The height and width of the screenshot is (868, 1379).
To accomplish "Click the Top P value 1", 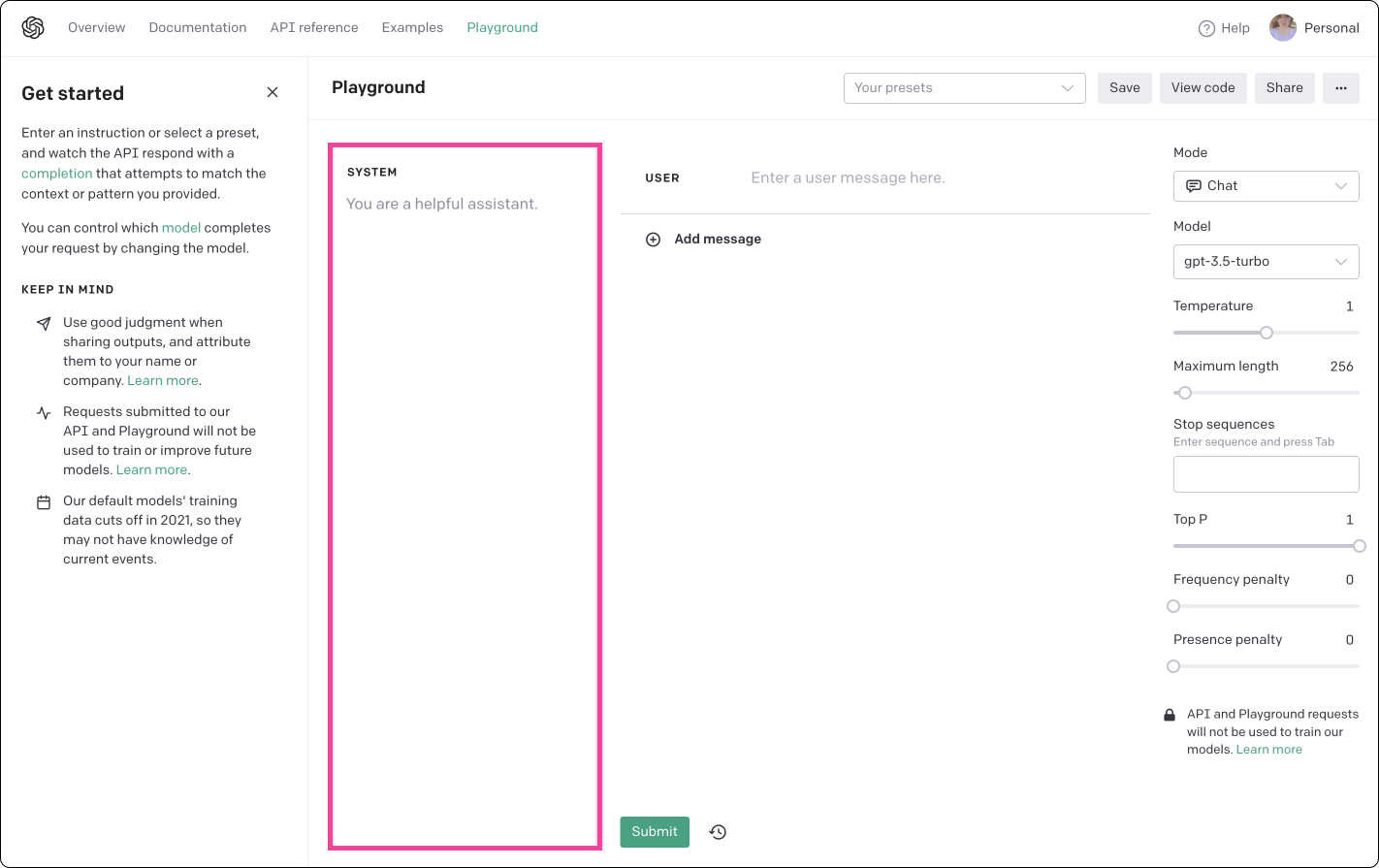I will click(1349, 520).
